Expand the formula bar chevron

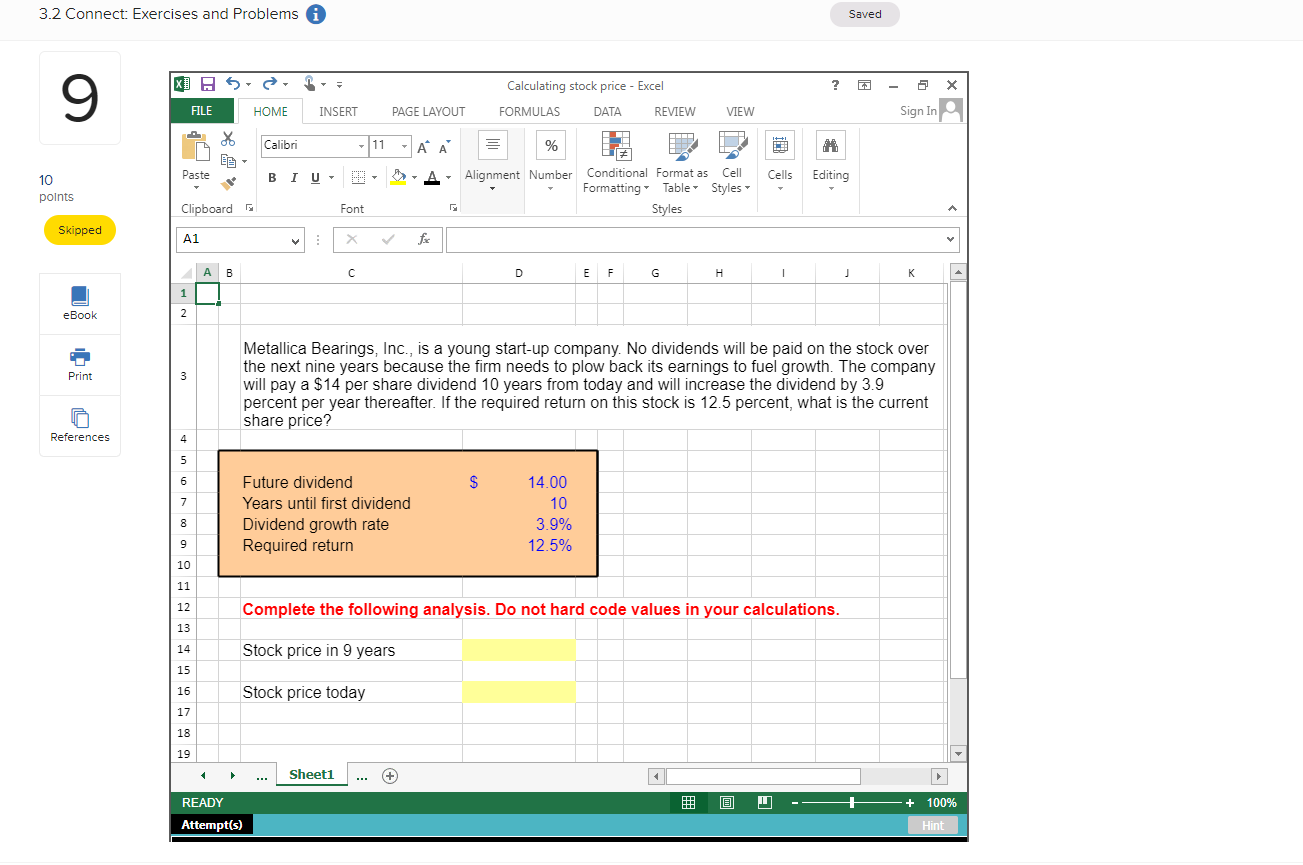(x=949, y=240)
